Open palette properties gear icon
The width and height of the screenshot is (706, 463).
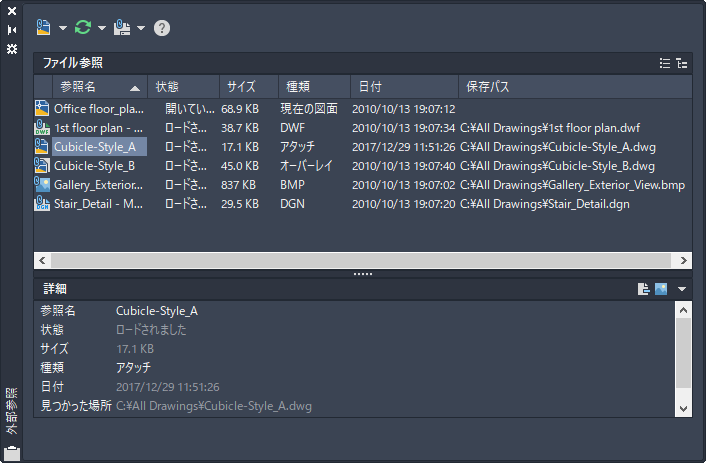click(x=12, y=49)
